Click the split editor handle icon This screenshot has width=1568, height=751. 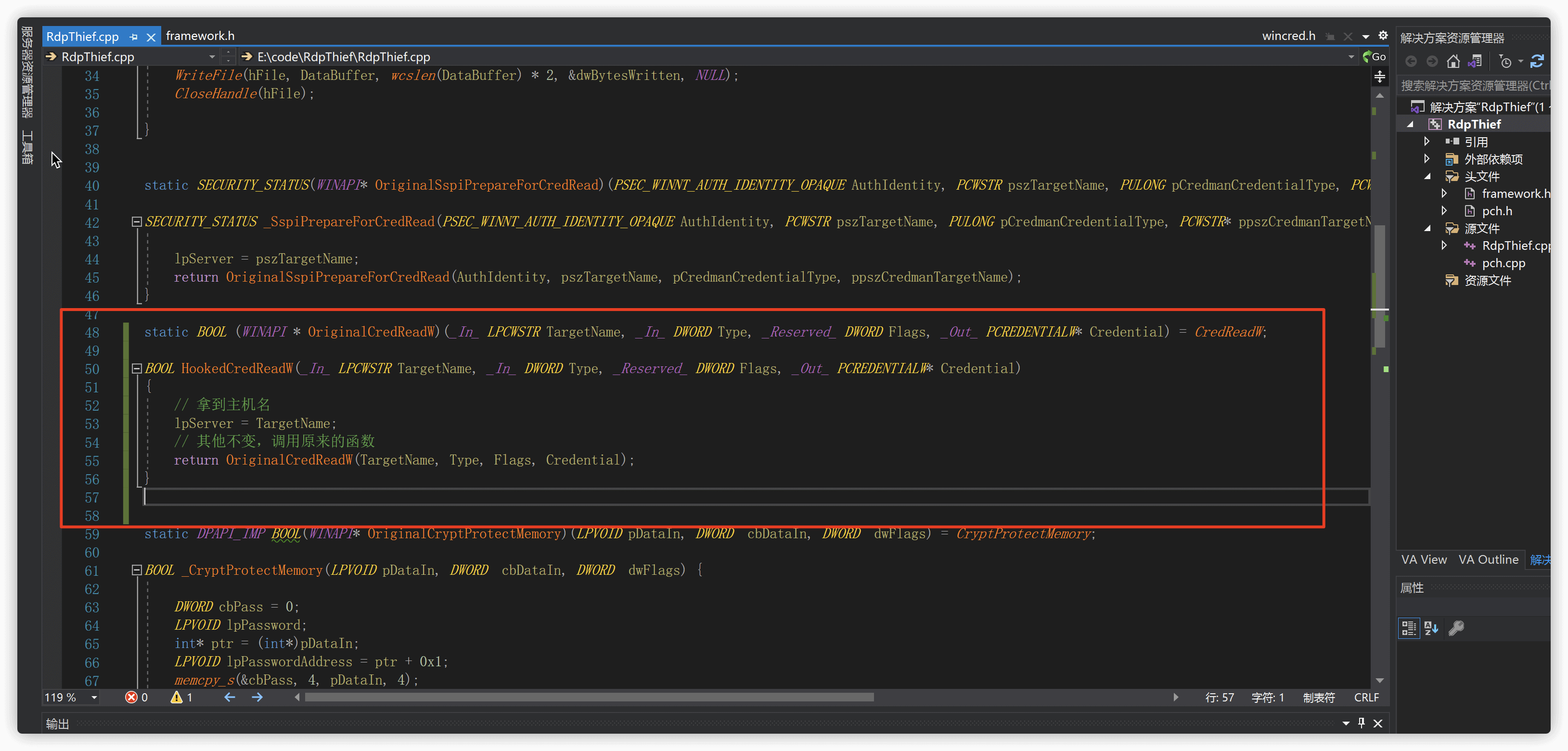[x=1380, y=77]
